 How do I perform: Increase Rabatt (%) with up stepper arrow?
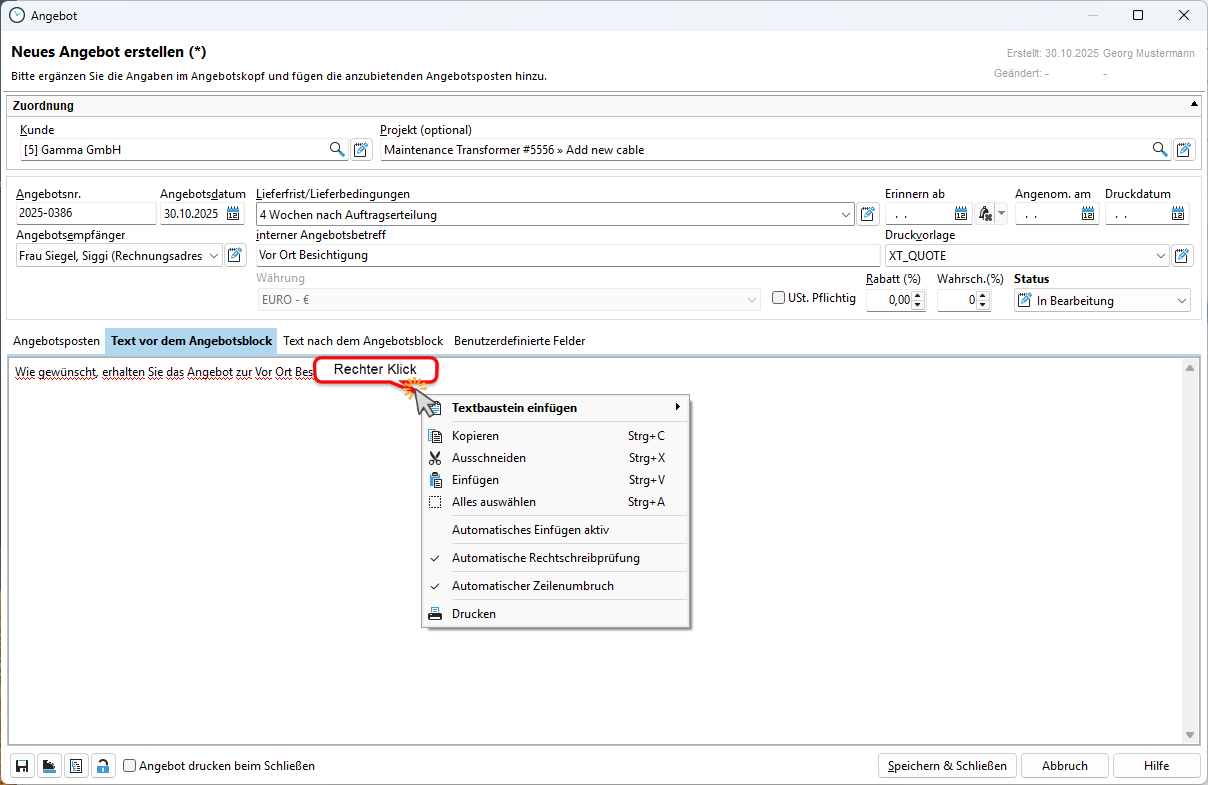pyautogui.click(x=919, y=295)
